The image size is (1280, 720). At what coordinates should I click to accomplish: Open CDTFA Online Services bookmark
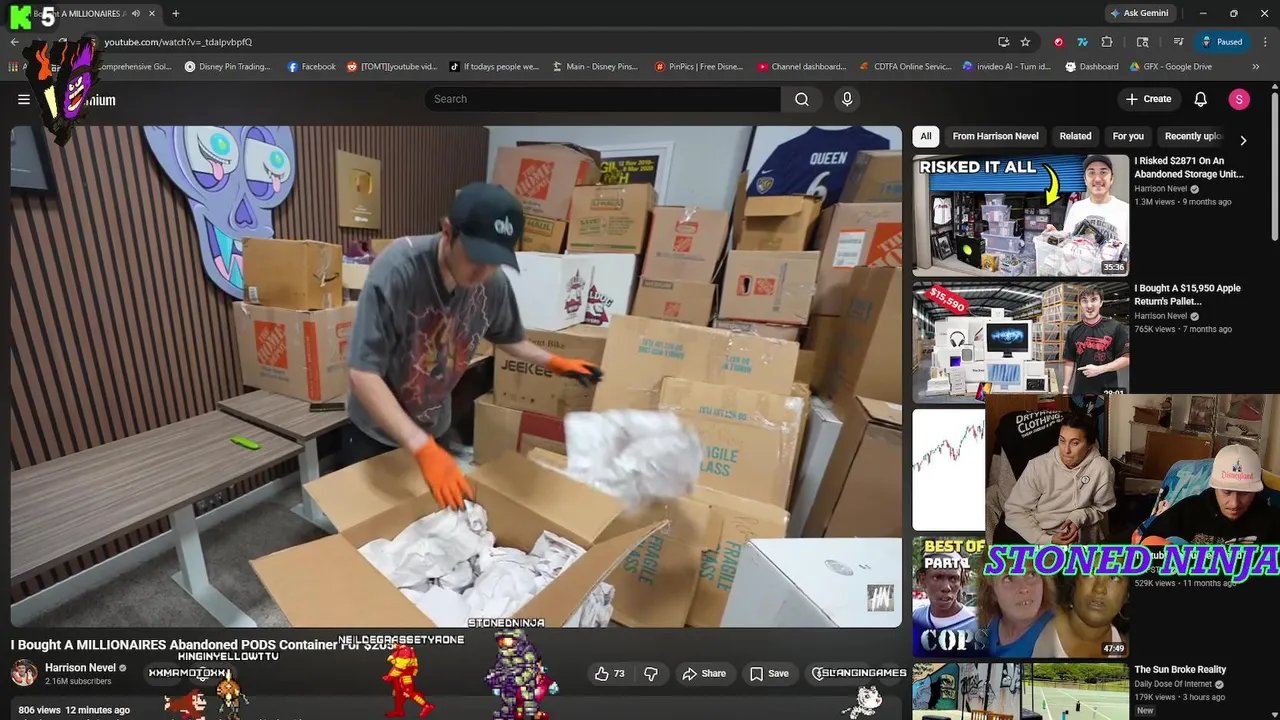tap(906, 67)
